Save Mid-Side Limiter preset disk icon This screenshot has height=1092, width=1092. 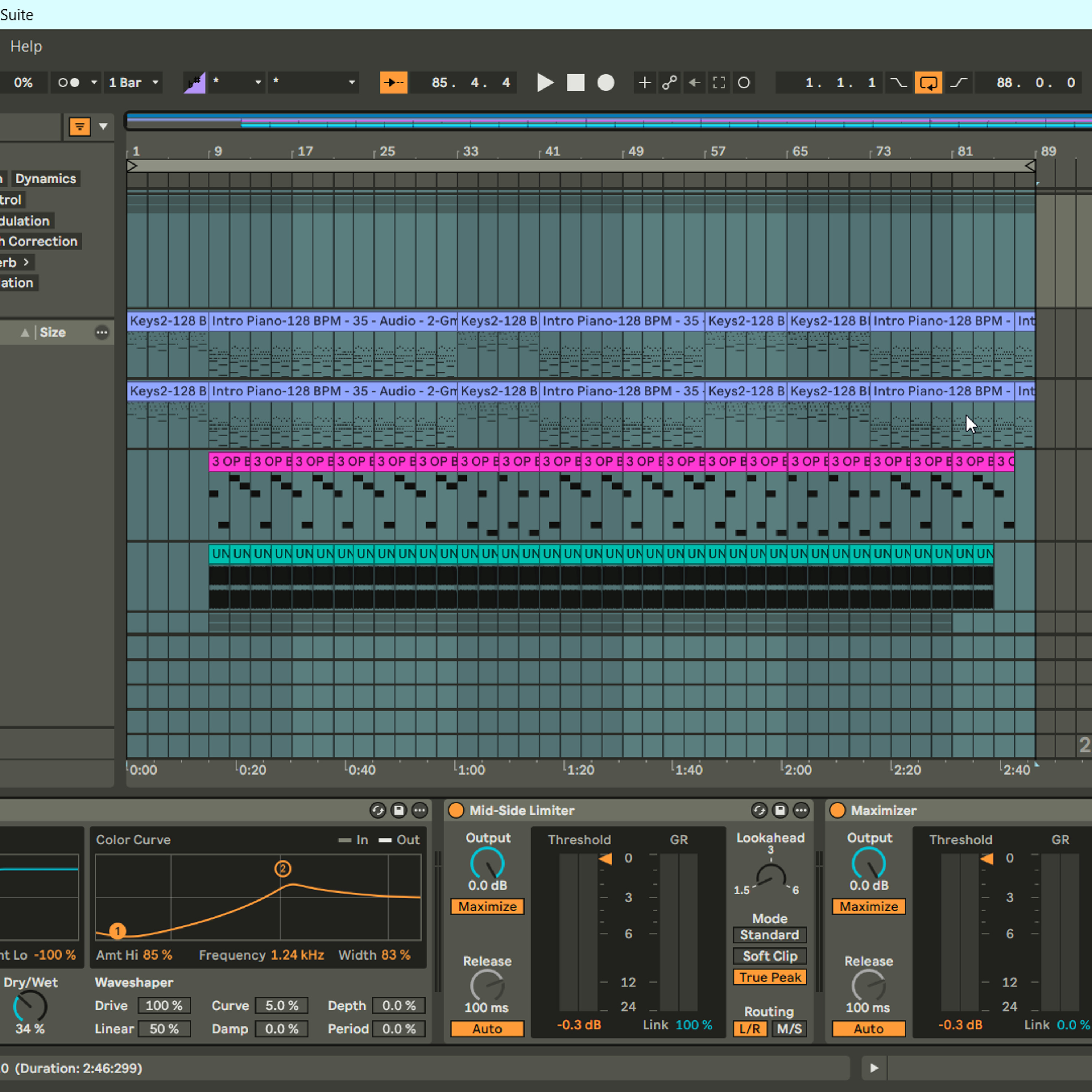click(x=780, y=811)
